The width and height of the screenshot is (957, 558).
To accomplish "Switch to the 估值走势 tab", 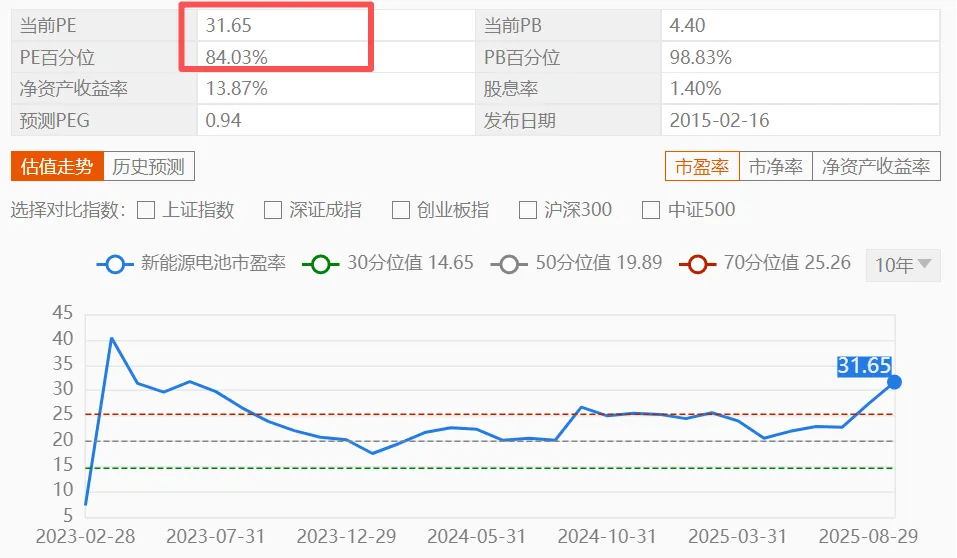I will click(56, 166).
